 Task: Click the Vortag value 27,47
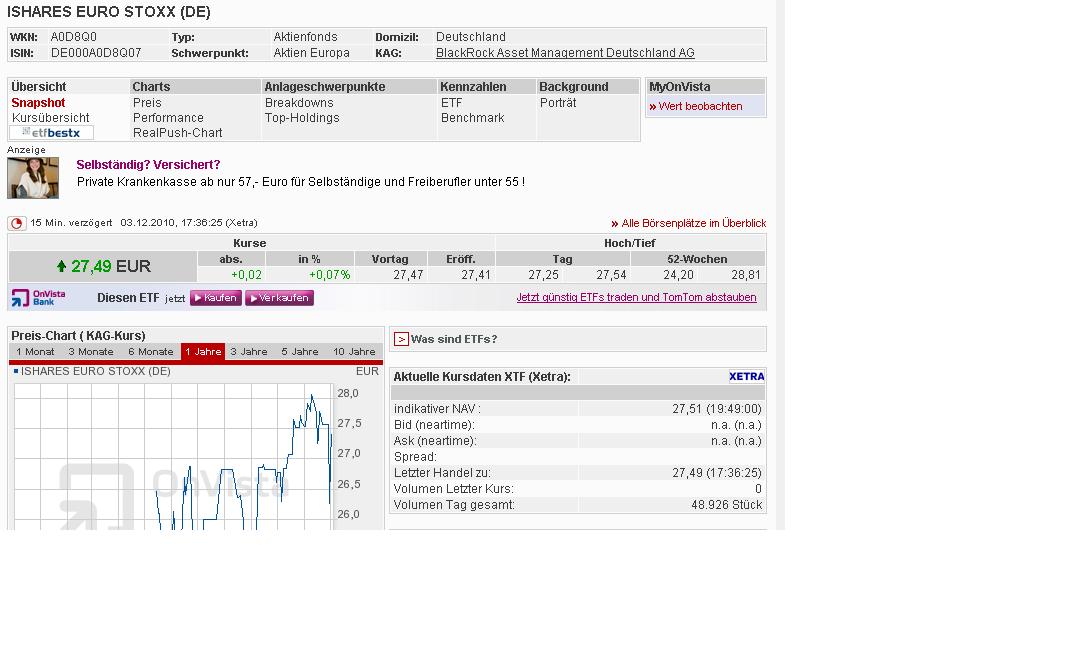408,275
